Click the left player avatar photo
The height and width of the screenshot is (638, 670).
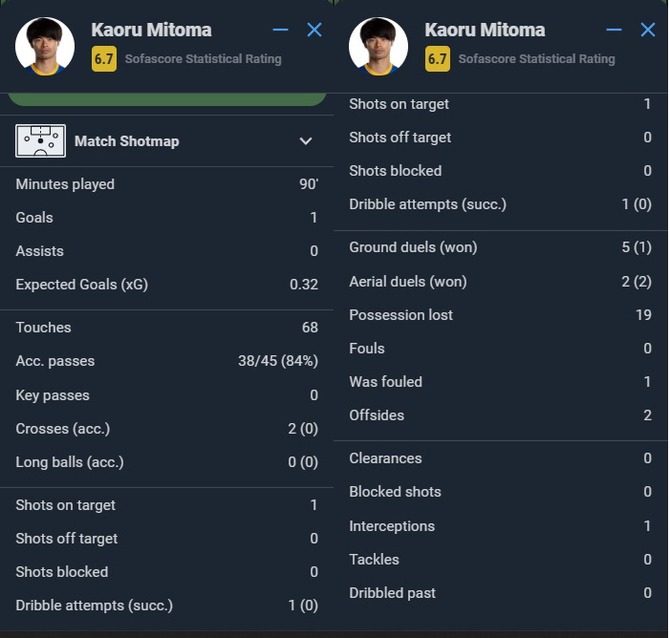[45, 47]
